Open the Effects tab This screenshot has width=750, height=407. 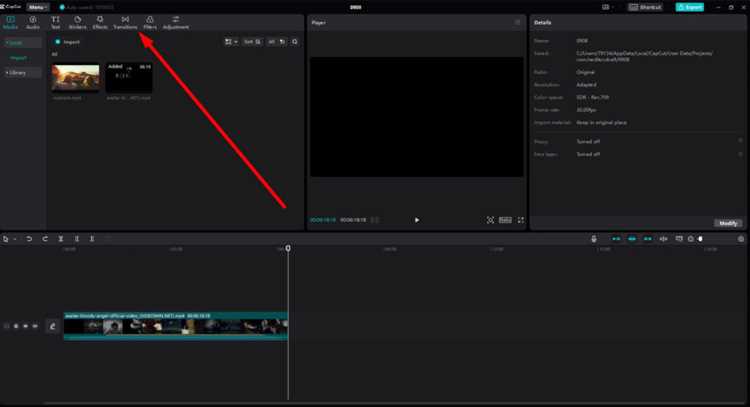point(100,22)
